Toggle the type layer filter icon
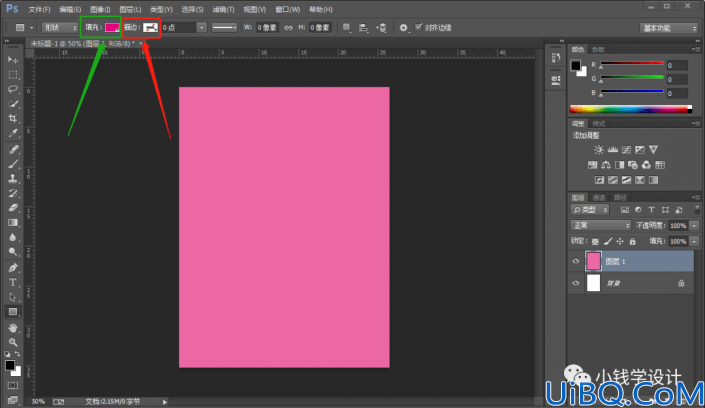Image resolution: width=705 pixels, height=408 pixels. (x=651, y=210)
